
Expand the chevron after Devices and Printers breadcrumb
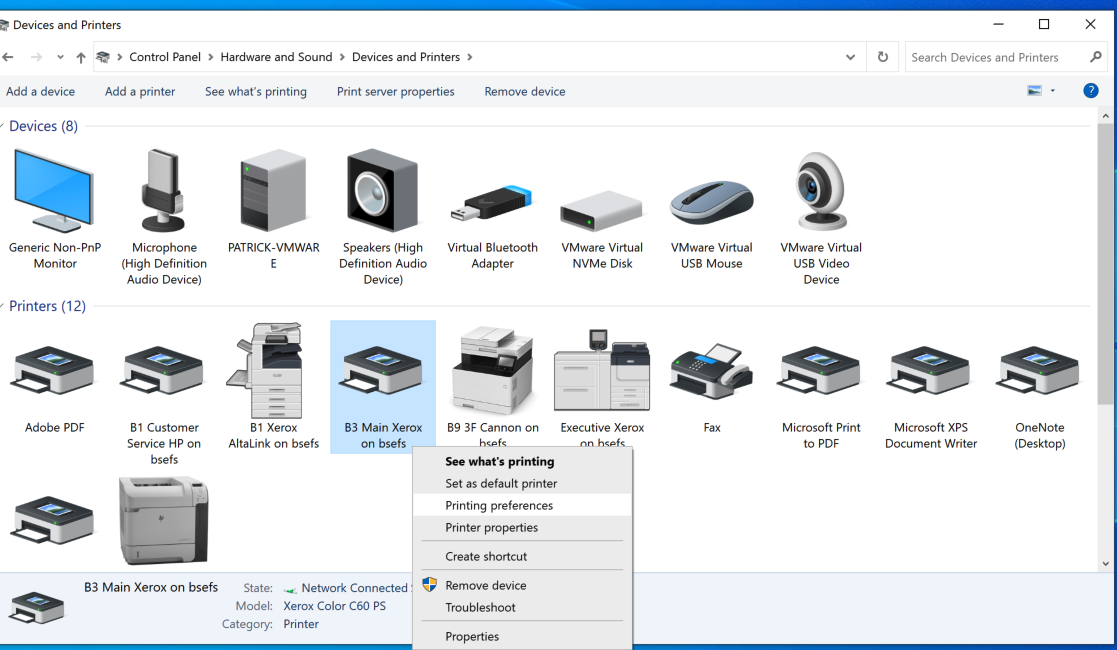(x=469, y=57)
